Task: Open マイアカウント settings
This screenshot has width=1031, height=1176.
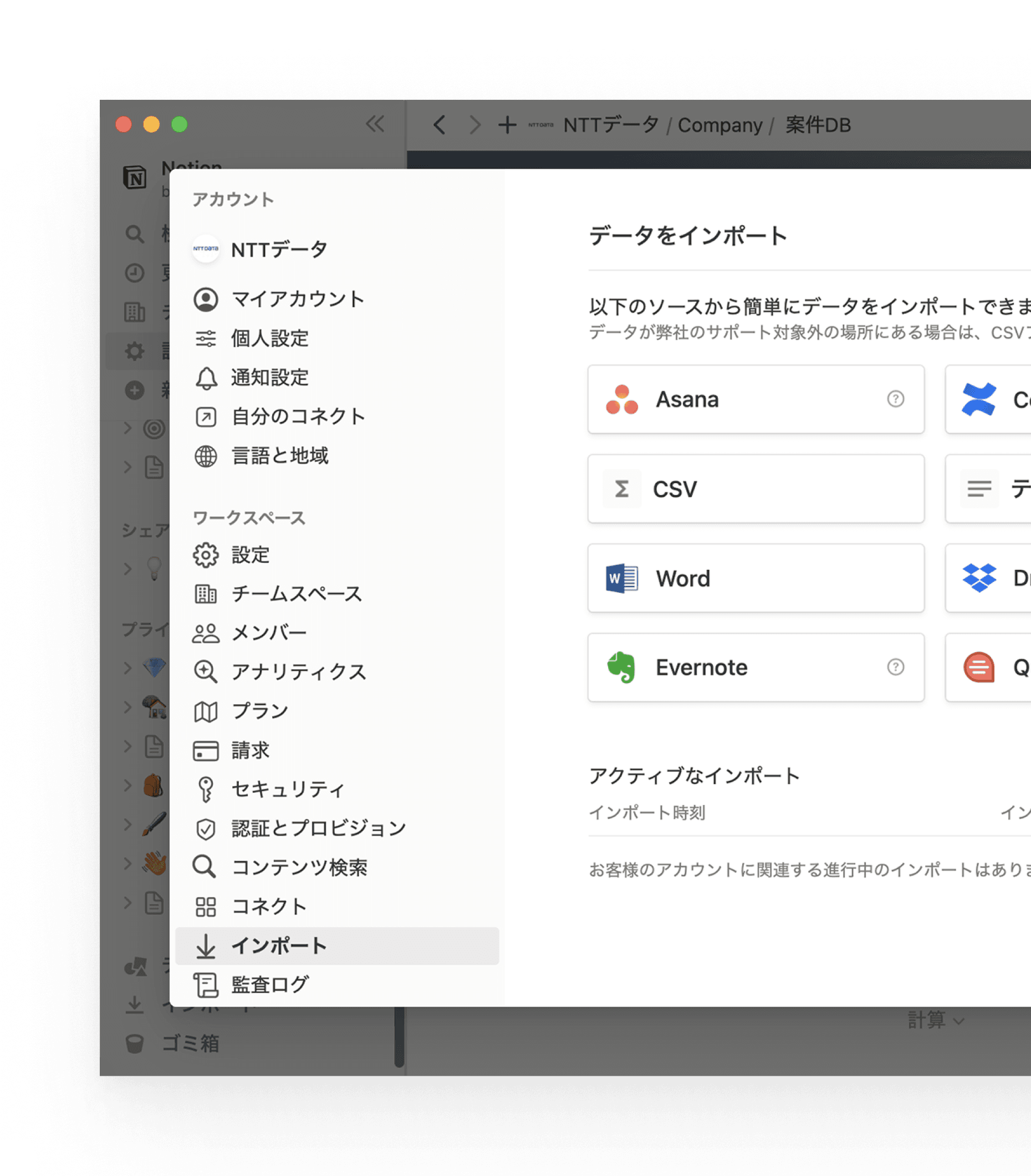Action: [x=297, y=299]
